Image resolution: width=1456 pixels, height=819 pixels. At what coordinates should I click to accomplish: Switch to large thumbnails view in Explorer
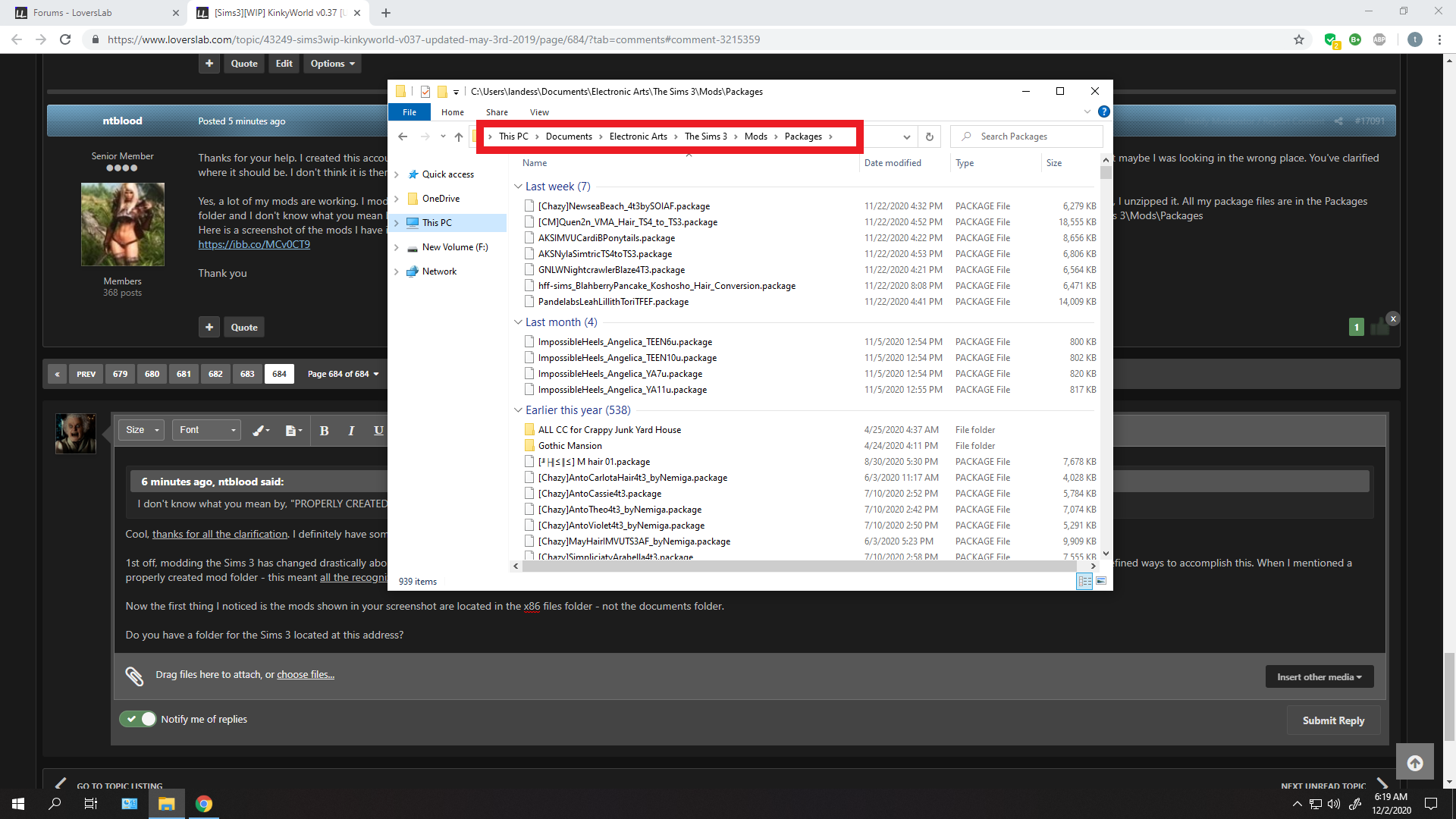tap(1101, 581)
